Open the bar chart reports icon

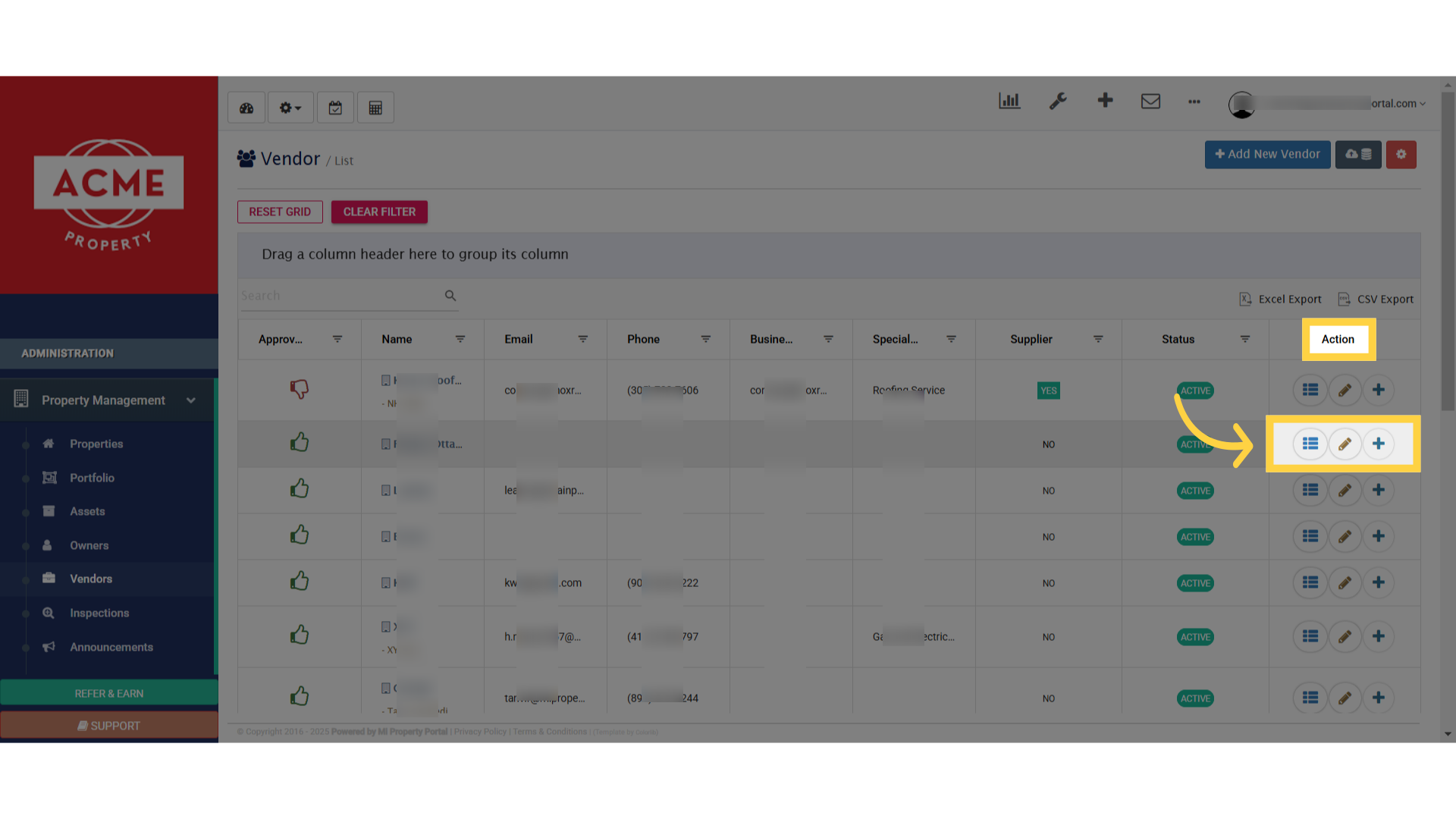(1009, 101)
